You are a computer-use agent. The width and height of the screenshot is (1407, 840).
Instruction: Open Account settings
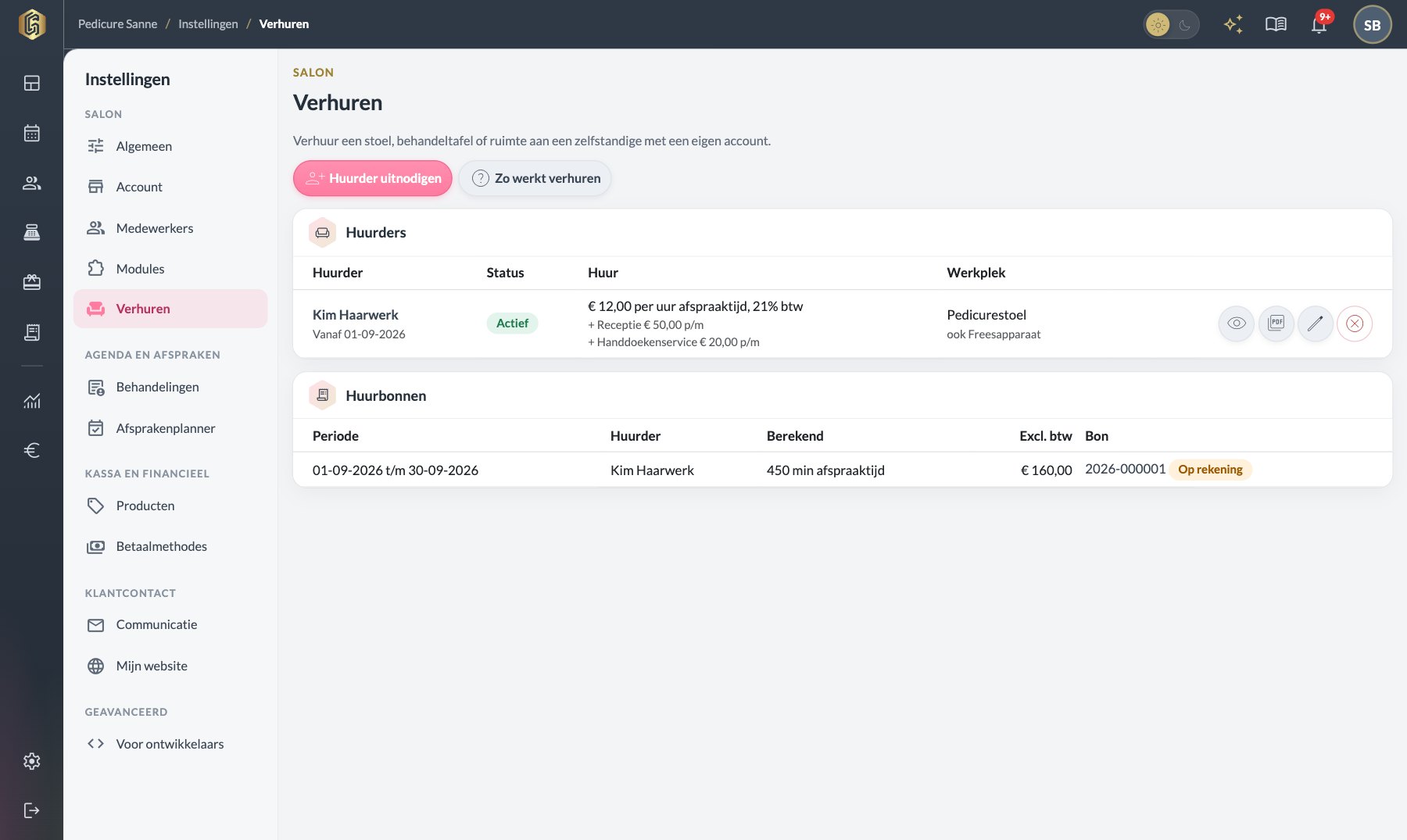click(x=170, y=187)
